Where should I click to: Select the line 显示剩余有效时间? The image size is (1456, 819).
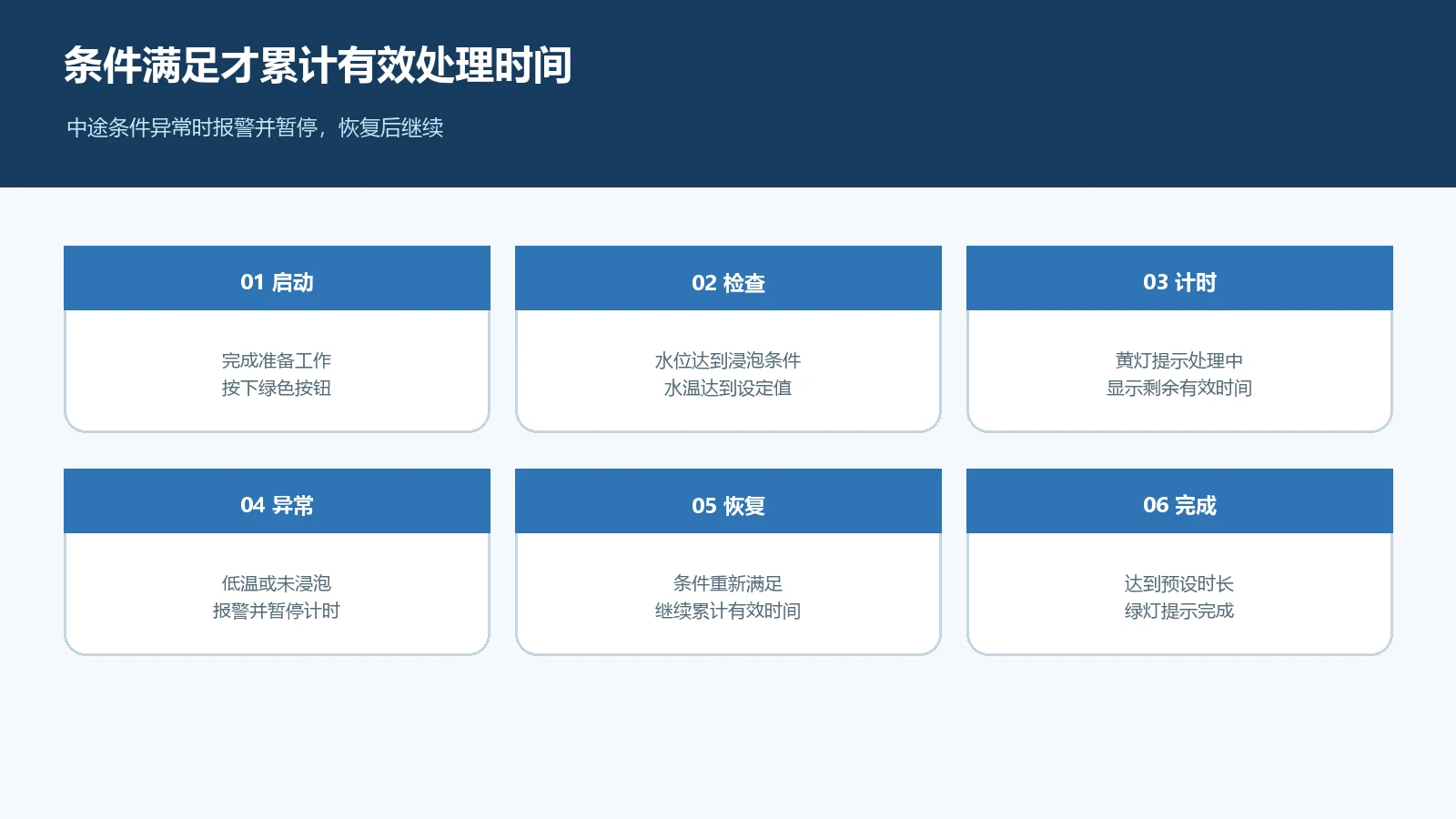click(x=1179, y=388)
